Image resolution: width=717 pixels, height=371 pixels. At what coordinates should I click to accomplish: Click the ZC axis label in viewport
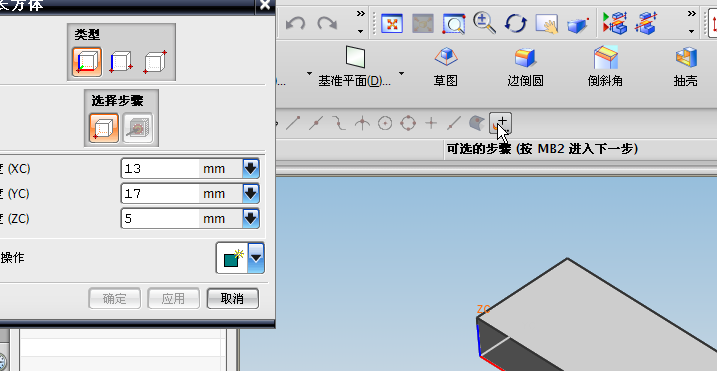pyautogui.click(x=483, y=310)
